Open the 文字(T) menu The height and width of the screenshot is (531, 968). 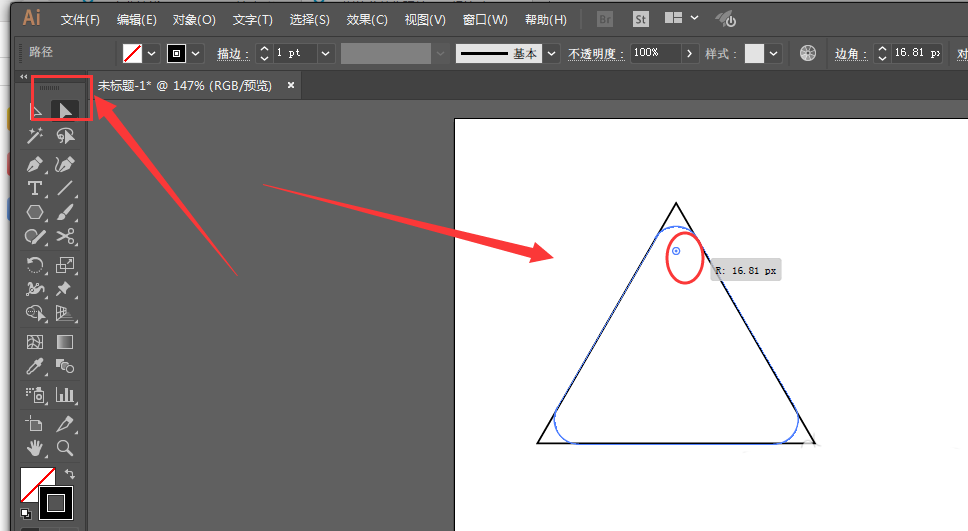pyautogui.click(x=252, y=20)
